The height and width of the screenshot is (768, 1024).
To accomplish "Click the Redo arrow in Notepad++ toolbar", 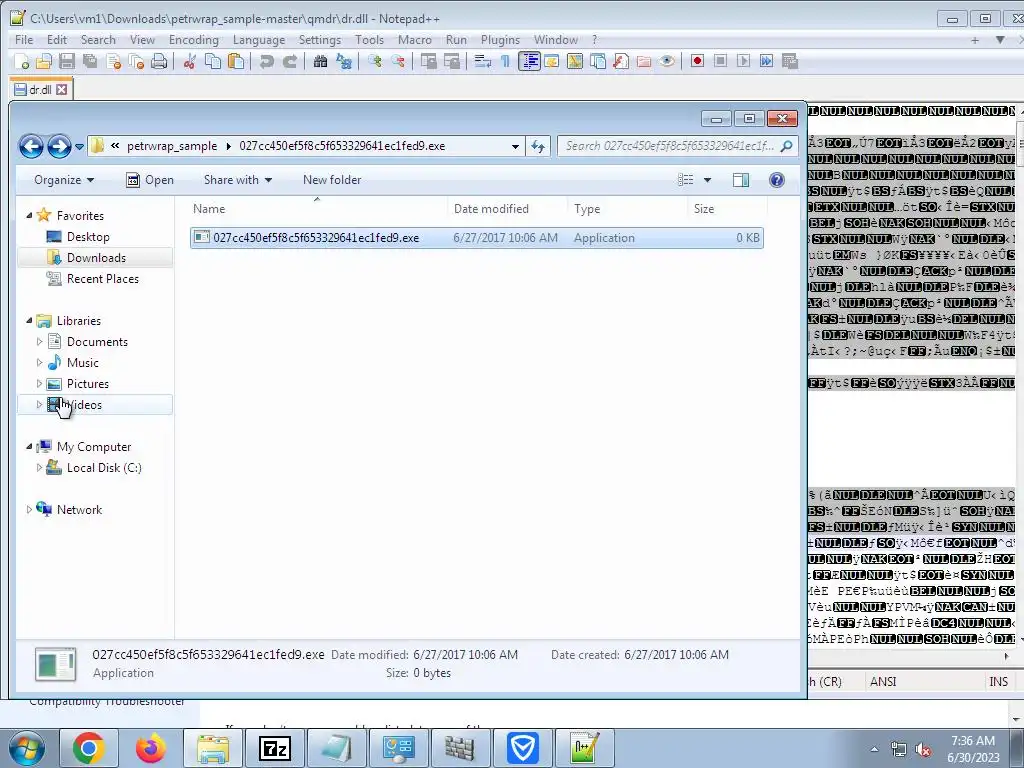I will pyautogui.click(x=290, y=61).
